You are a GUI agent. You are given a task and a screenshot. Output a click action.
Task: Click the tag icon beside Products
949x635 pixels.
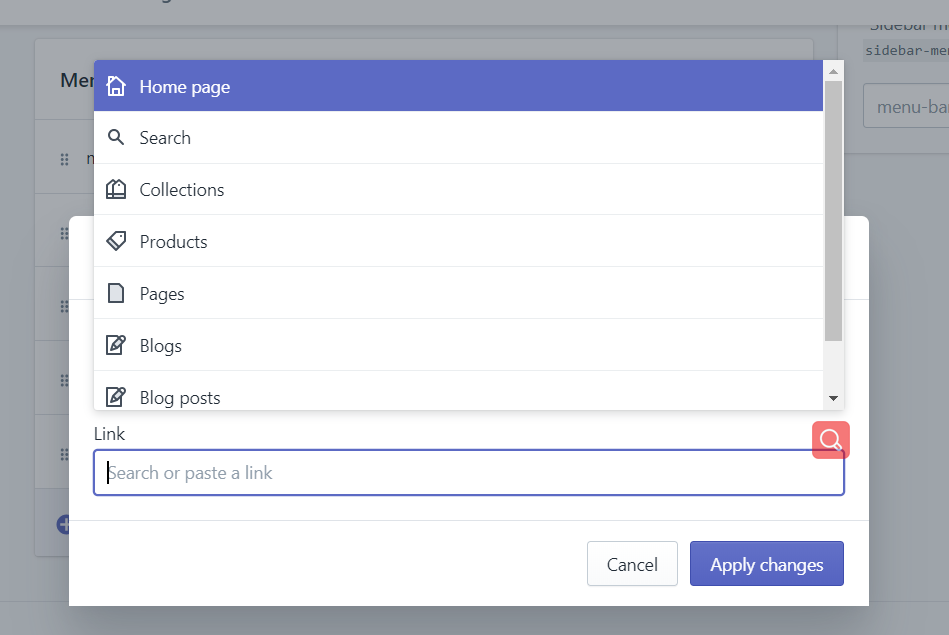pyautogui.click(x=116, y=241)
